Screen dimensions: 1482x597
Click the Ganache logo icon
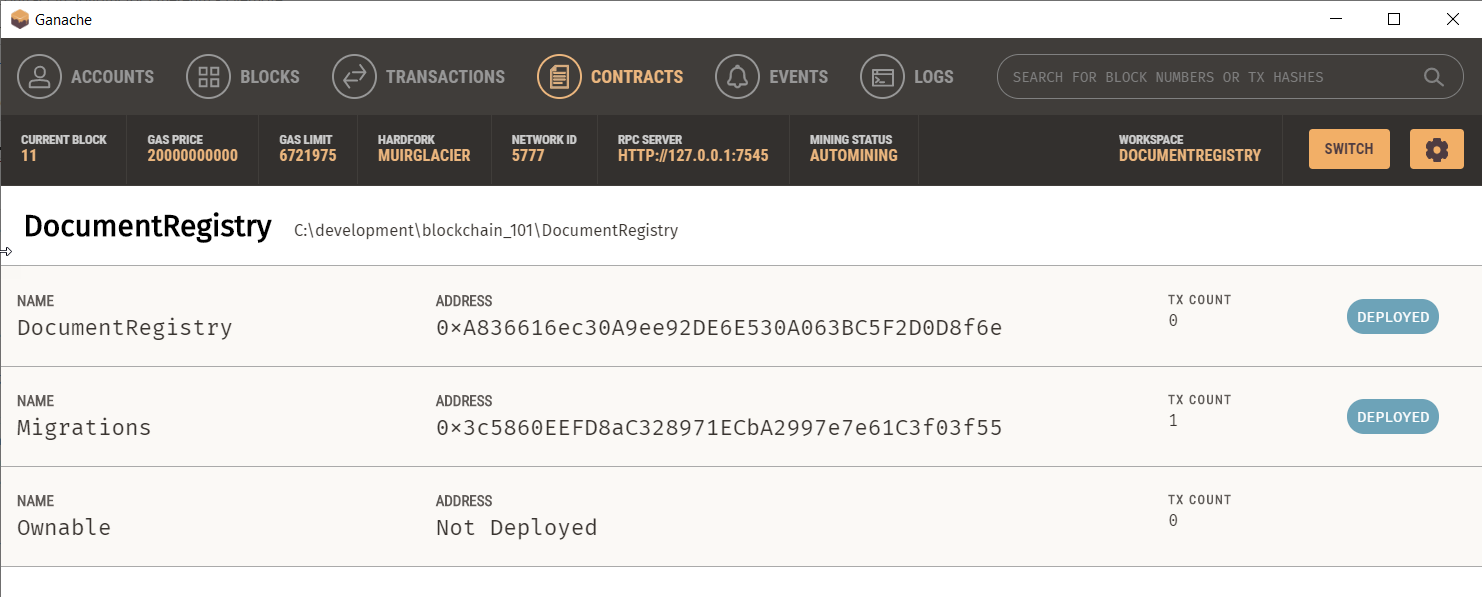19,18
